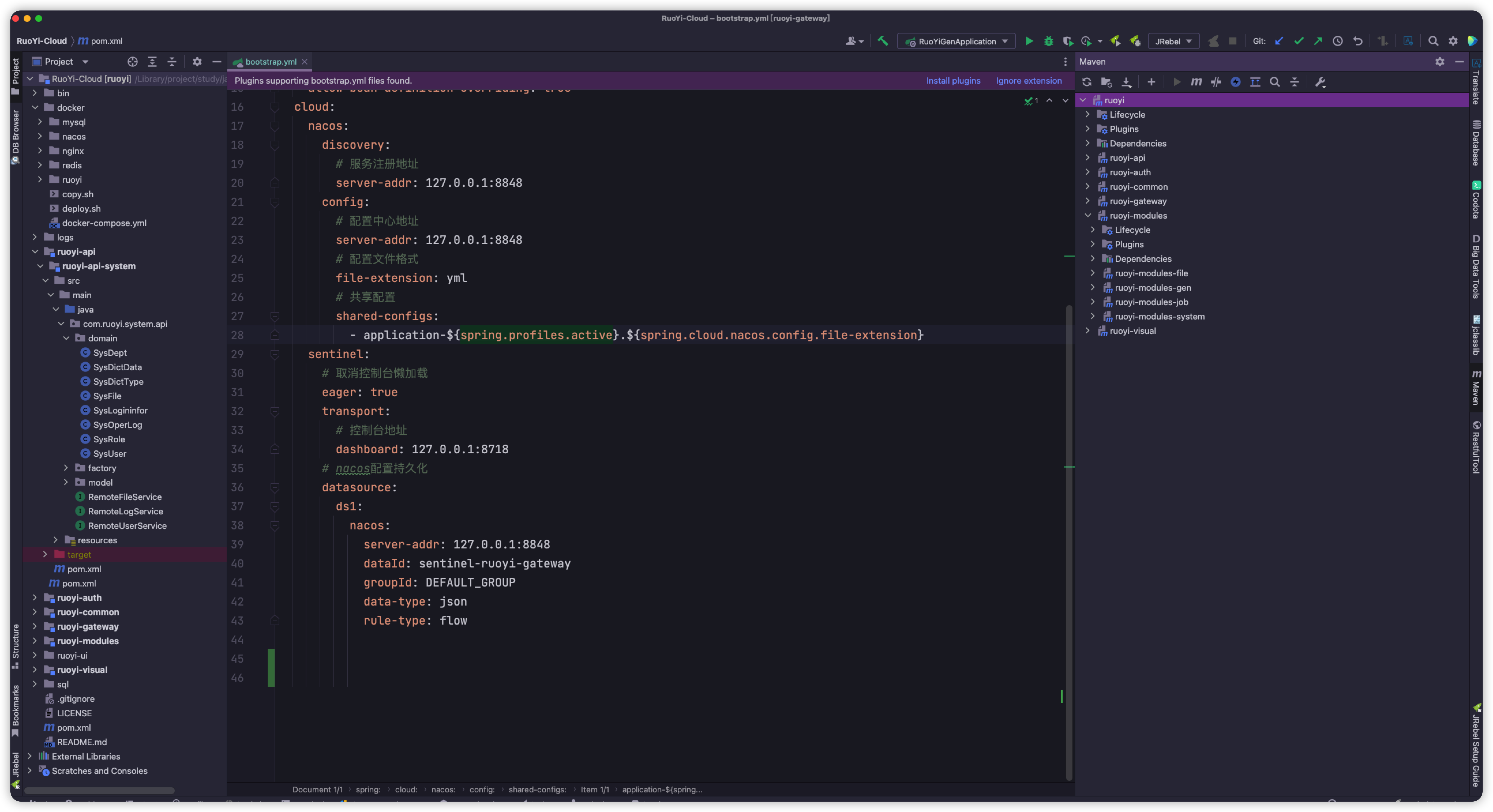Collapse all in the Maven tool window
This screenshot has width=1493, height=812.
tap(1294, 82)
